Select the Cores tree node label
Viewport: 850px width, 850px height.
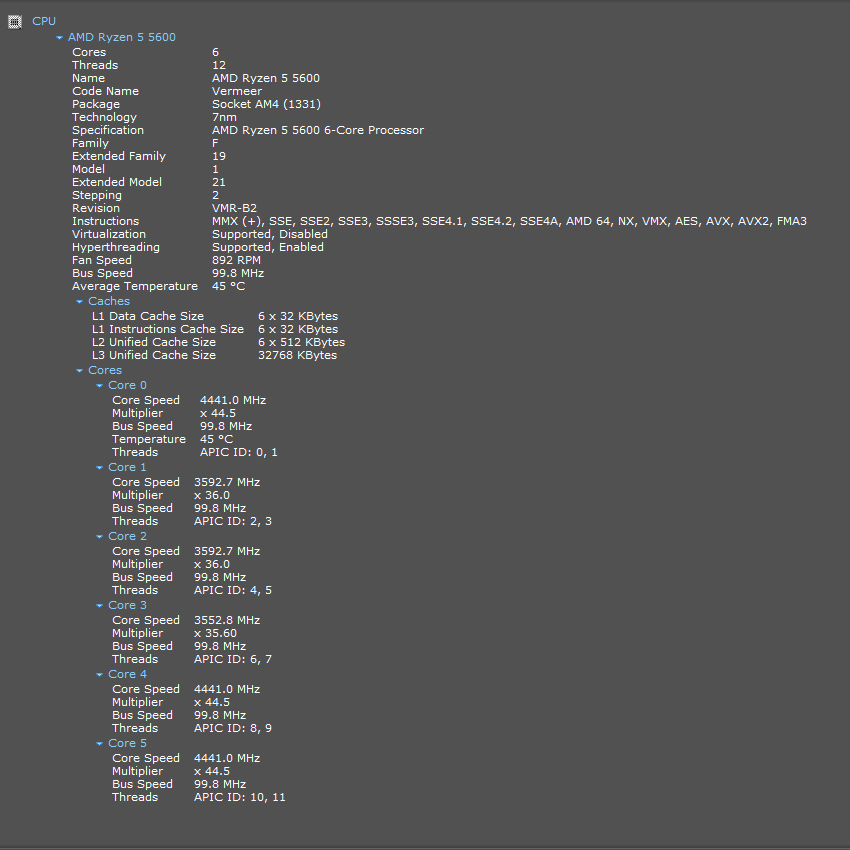(x=105, y=370)
